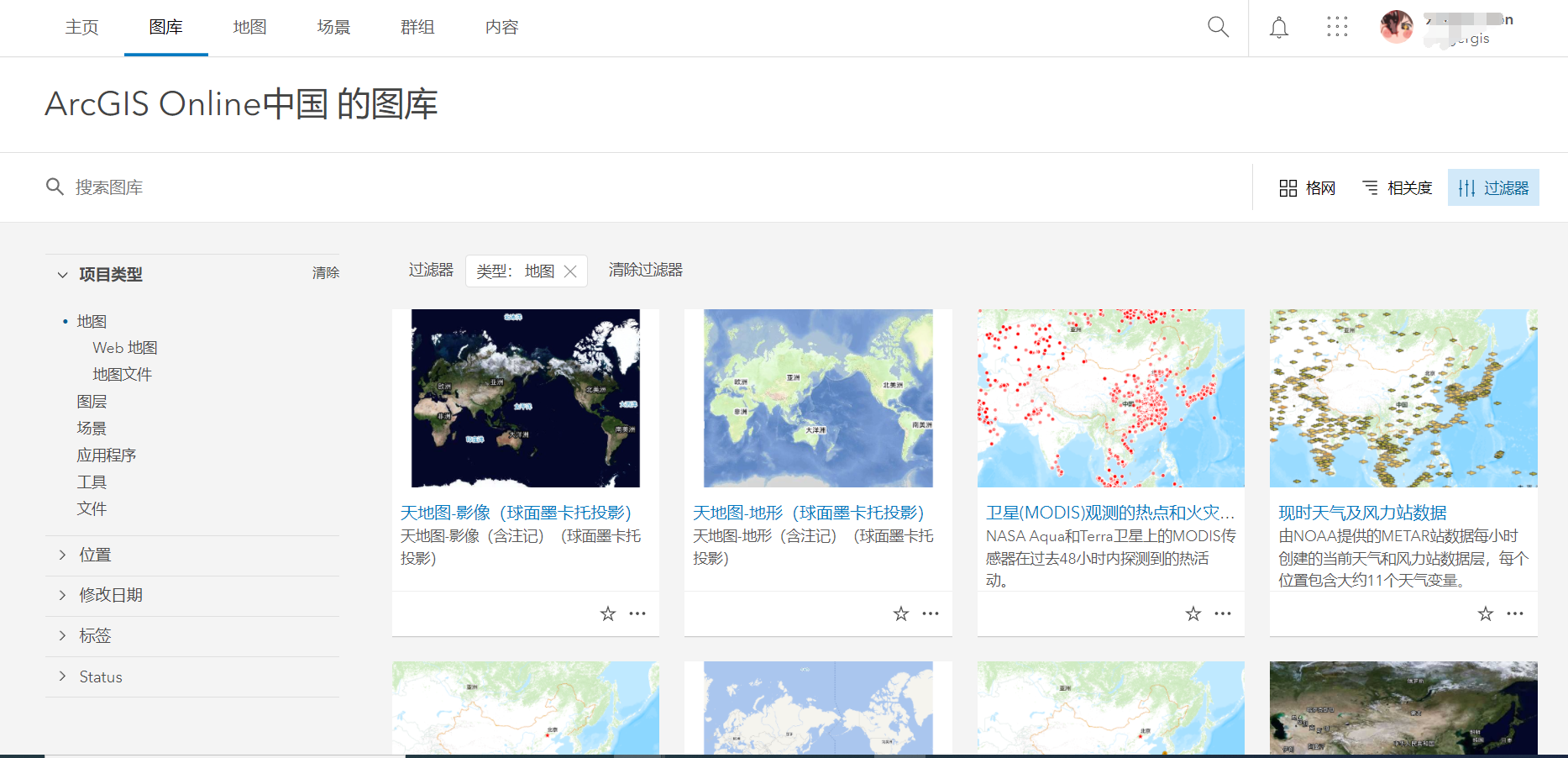This screenshot has width=1568, height=758.
Task: Open the 内容 navigation tab
Action: 502,28
